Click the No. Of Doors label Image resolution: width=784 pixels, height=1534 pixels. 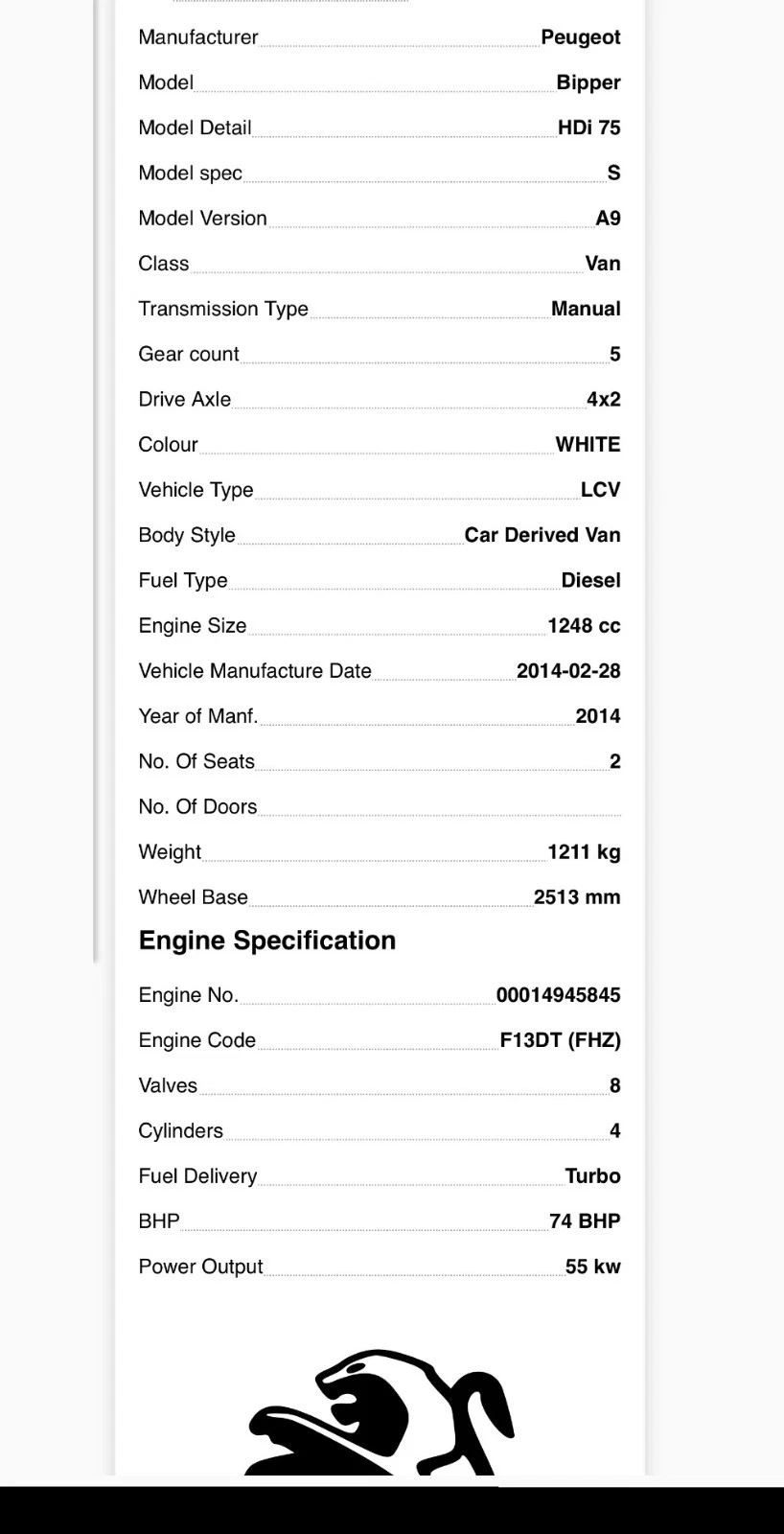click(197, 807)
